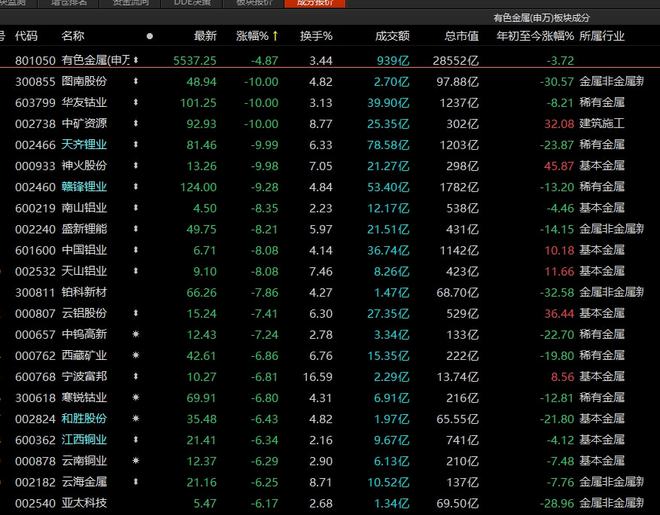Click the marker icon beside 赣锋锂业
Image resolution: width=660 pixels, height=515 pixels.
coord(136,186)
